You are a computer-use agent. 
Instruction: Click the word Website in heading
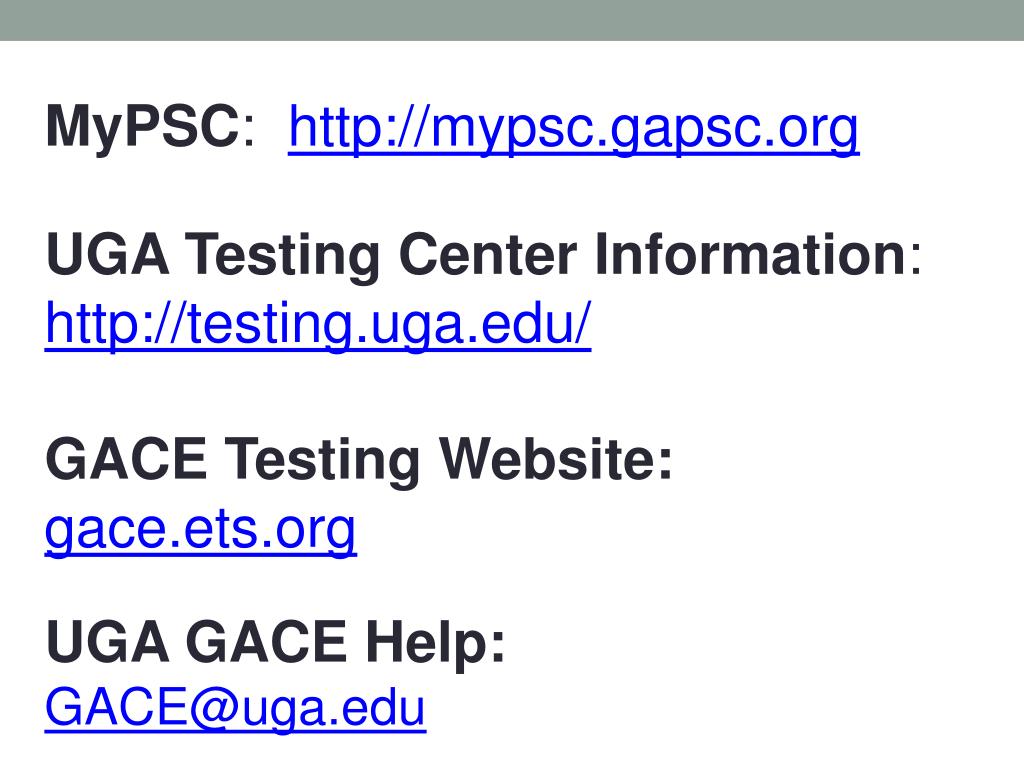pyautogui.click(x=548, y=459)
